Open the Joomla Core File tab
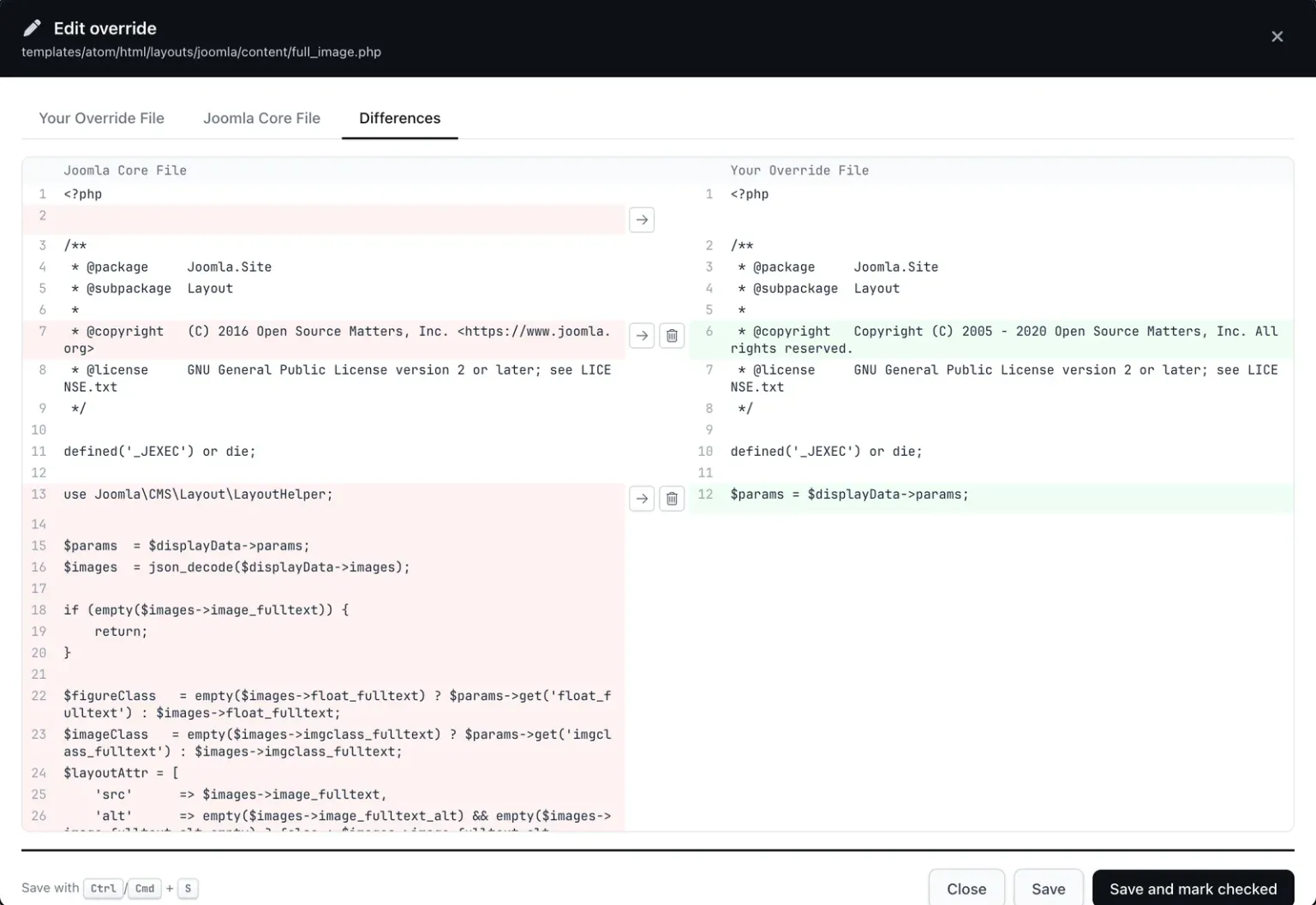This screenshot has height=905, width=1316. [261, 118]
